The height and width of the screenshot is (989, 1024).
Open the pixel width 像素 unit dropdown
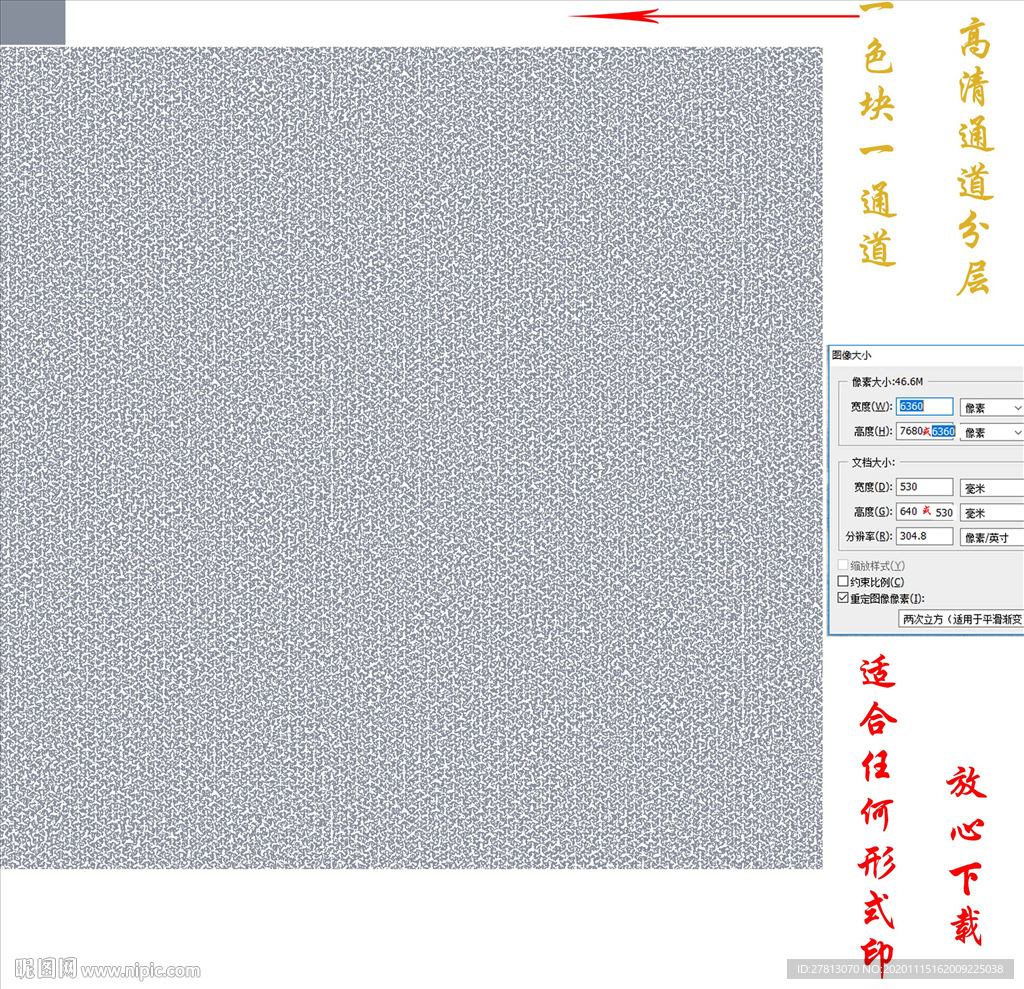point(991,408)
